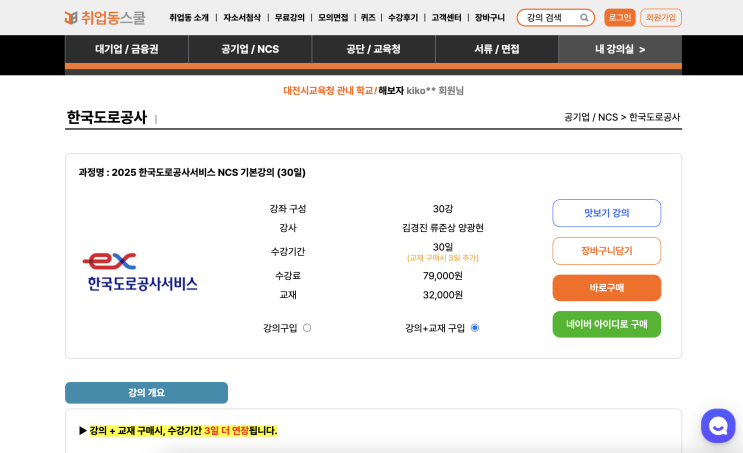Select the 강의+교재 구입 radio button

(475, 328)
